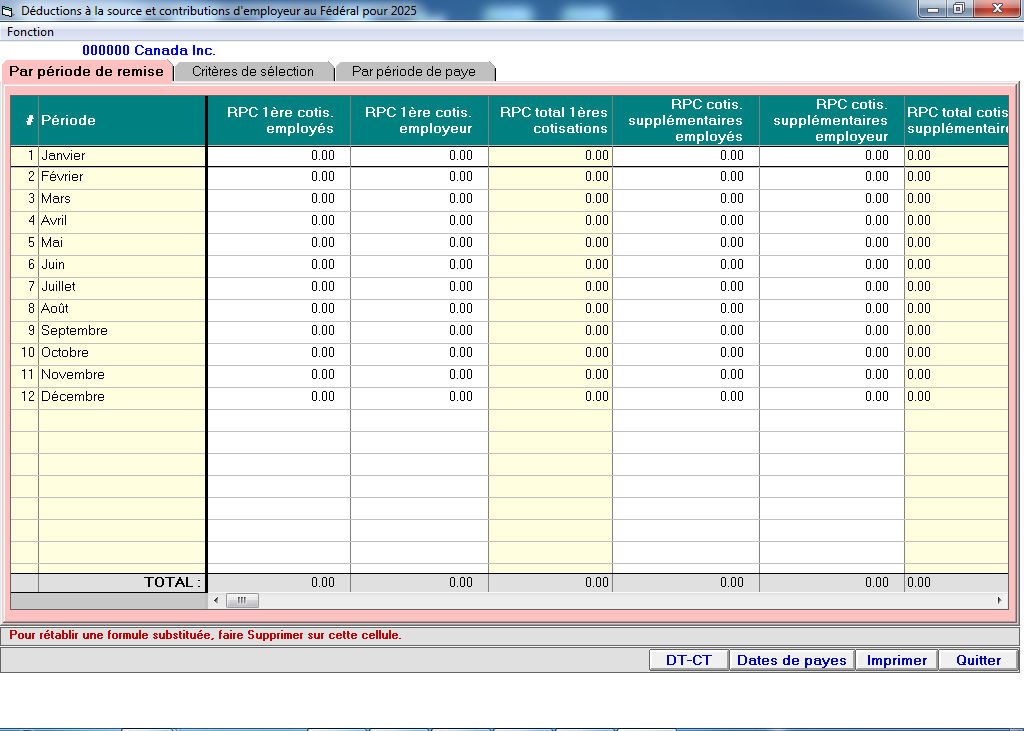Open Dates de payes
The image size is (1024, 731).
(x=791, y=660)
